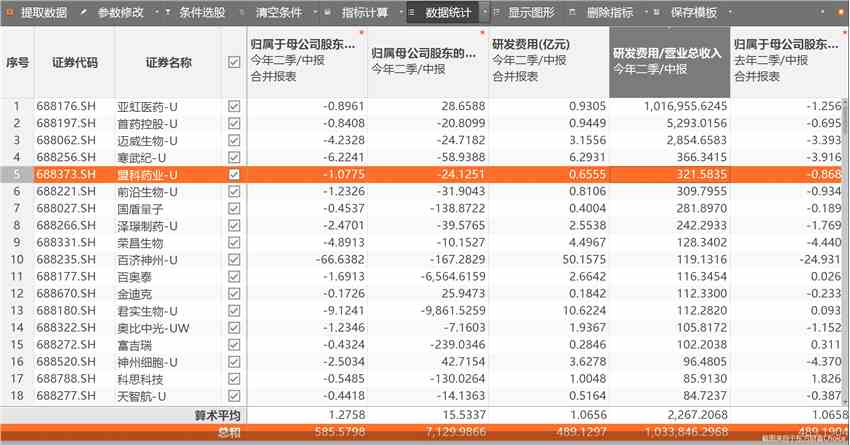The height and width of the screenshot is (445, 850).
Task: Uncheck the checkbox for 亚虹医药-U
Action: (234, 106)
